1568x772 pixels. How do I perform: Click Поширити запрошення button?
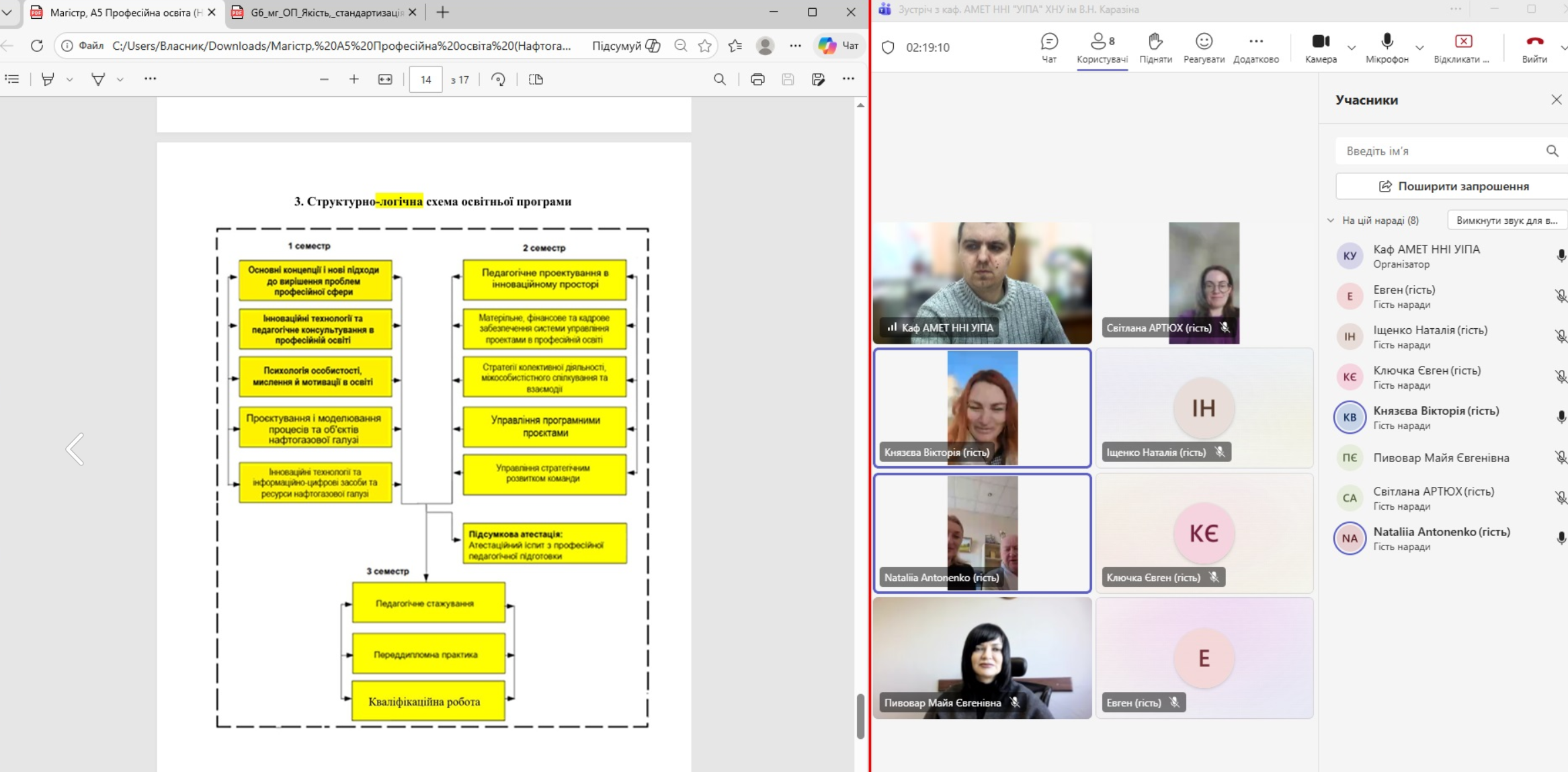pyautogui.click(x=1453, y=186)
